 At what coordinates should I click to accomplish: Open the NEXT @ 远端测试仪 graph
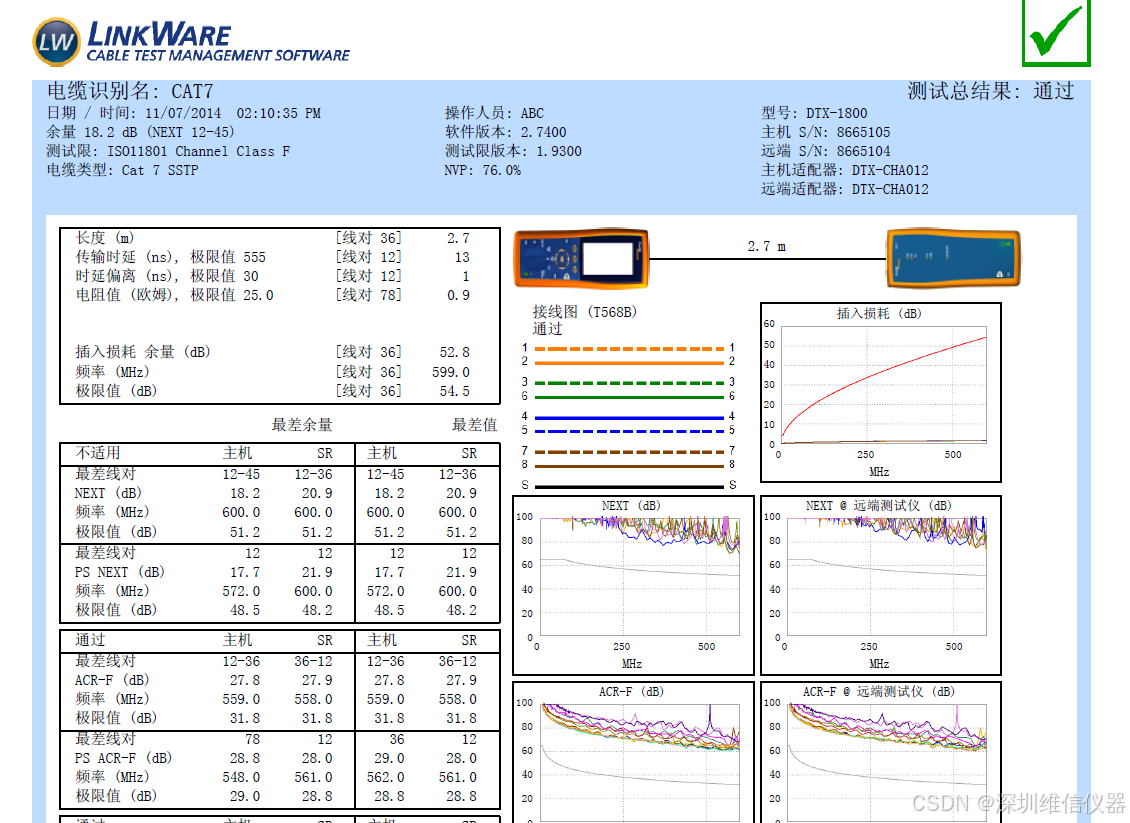tap(880, 585)
